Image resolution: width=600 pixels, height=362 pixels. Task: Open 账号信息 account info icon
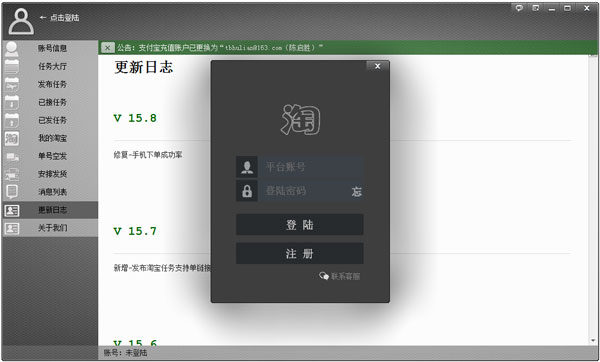tap(12, 49)
